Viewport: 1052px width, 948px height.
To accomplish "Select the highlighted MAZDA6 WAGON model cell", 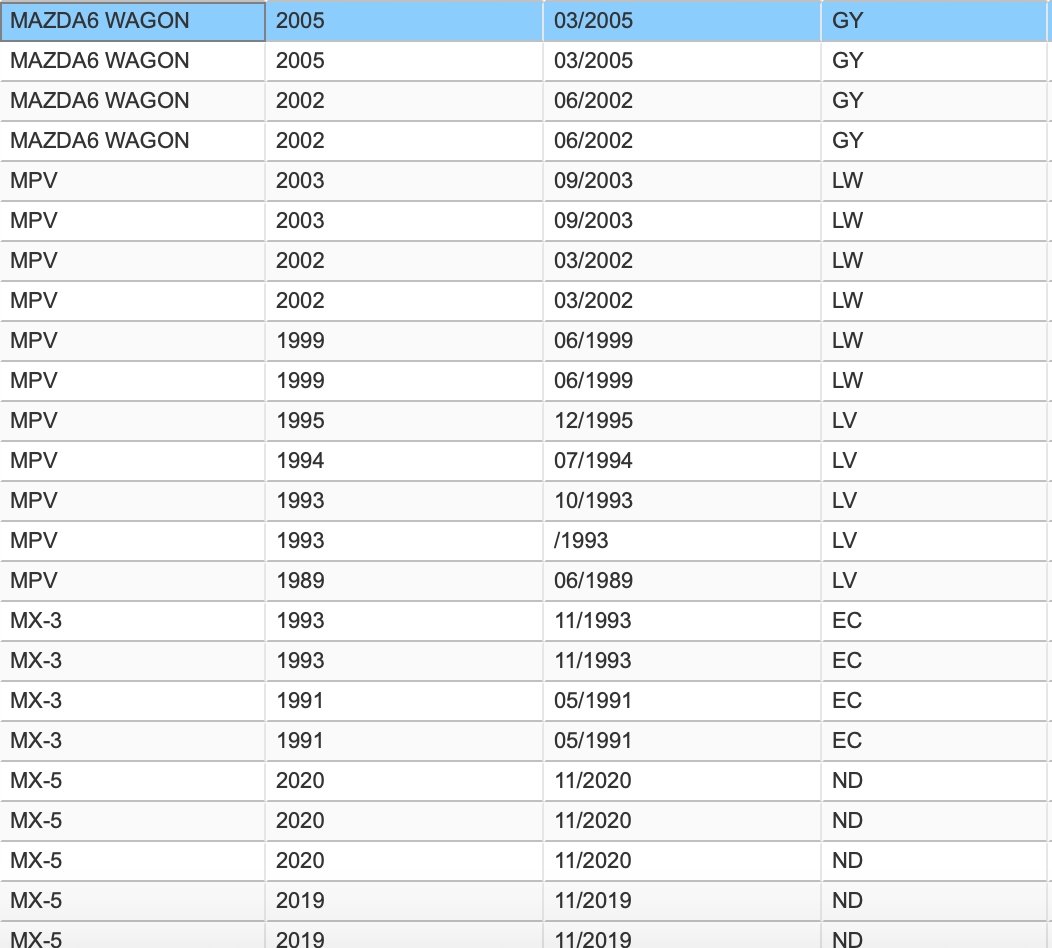I will pos(133,21).
